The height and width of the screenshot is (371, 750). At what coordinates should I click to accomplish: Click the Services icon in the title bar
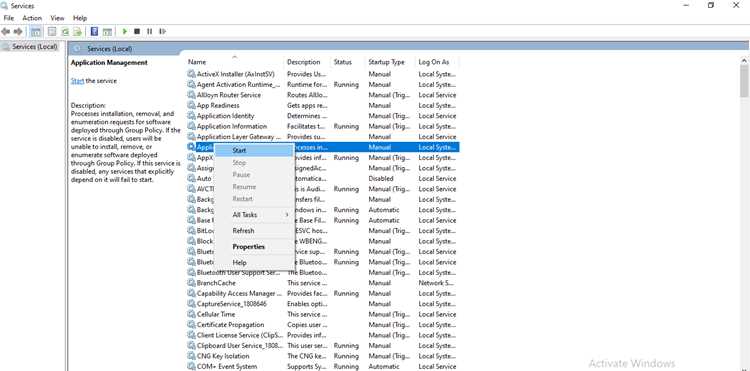[4, 6]
